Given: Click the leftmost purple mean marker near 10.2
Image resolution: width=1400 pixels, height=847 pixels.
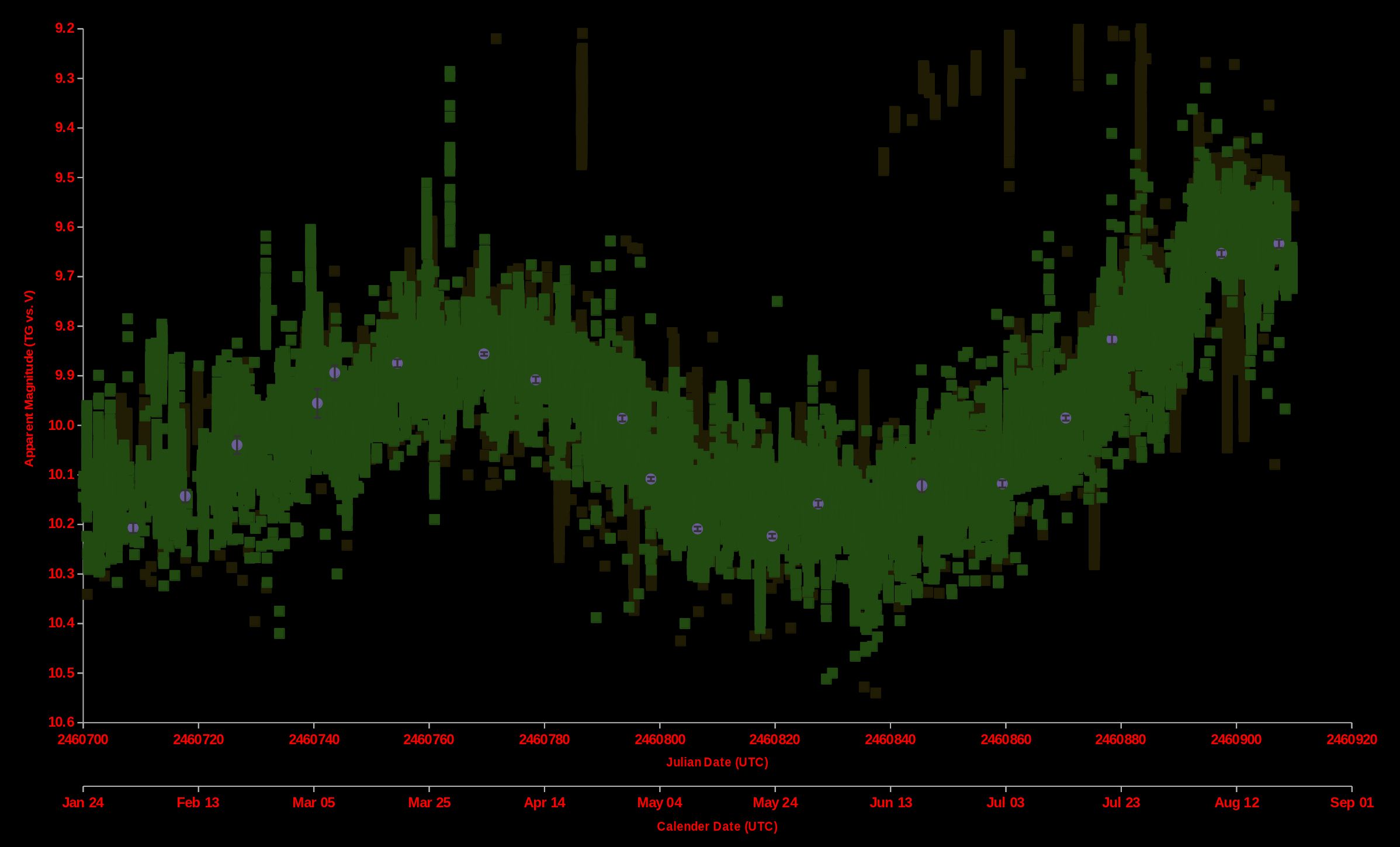Looking at the screenshot, I should [x=133, y=527].
